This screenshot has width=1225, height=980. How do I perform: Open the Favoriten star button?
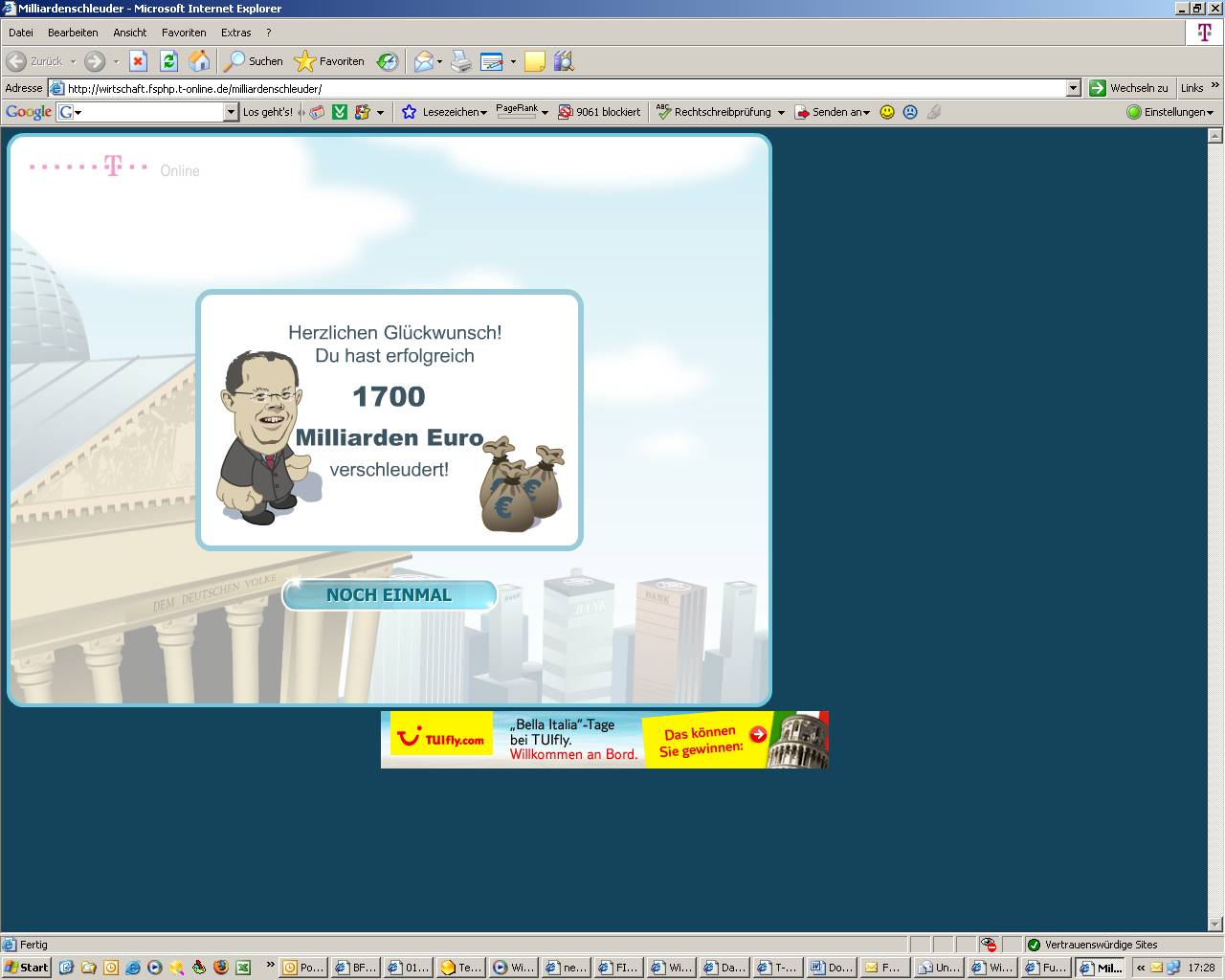click(329, 61)
